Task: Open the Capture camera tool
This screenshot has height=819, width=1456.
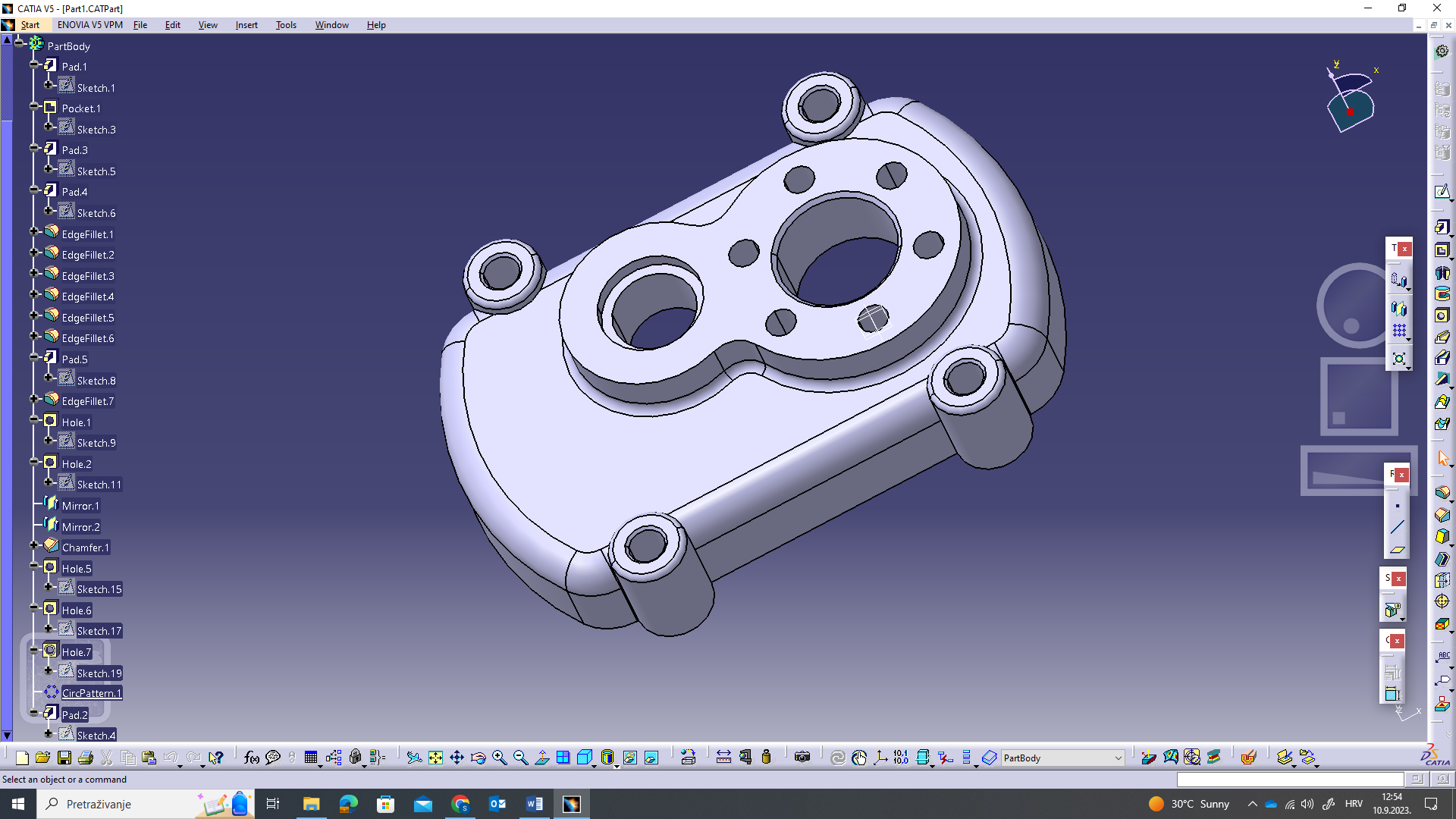Action: click(x=802, y=758)
